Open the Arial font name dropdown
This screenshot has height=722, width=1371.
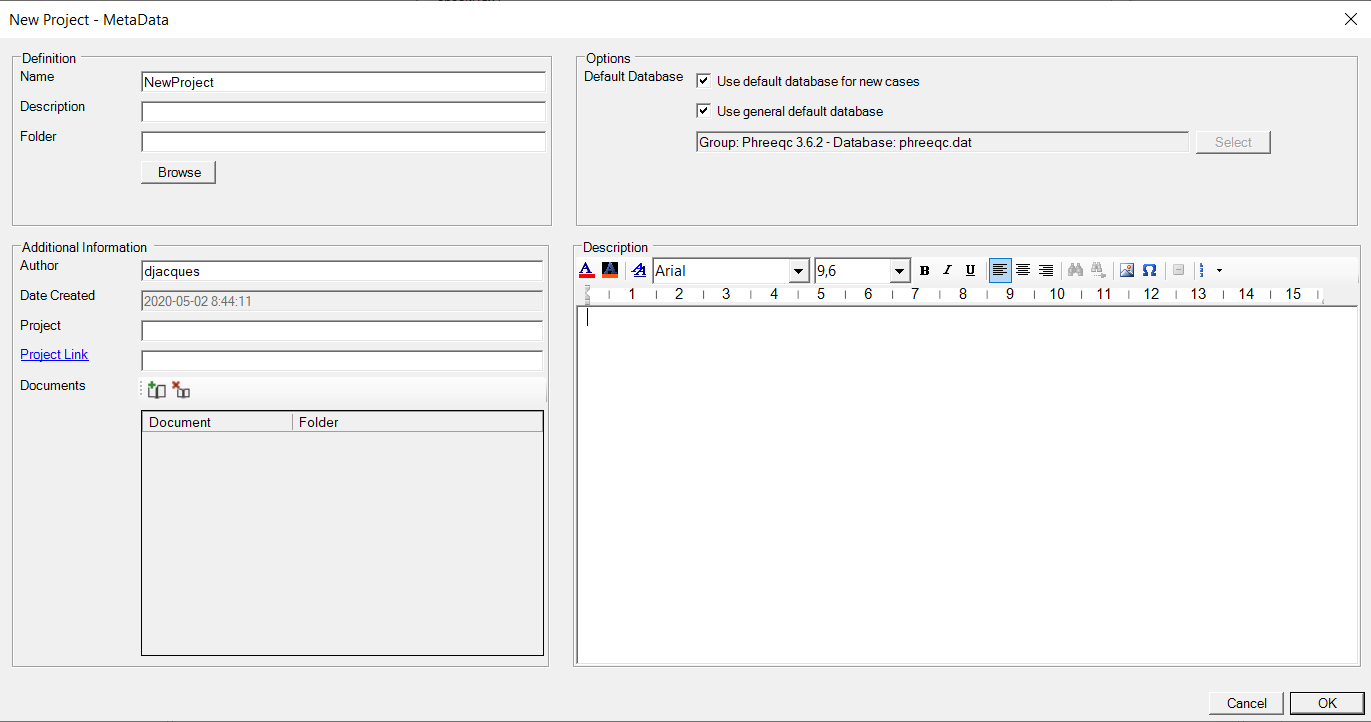click(x=799, y=271)
